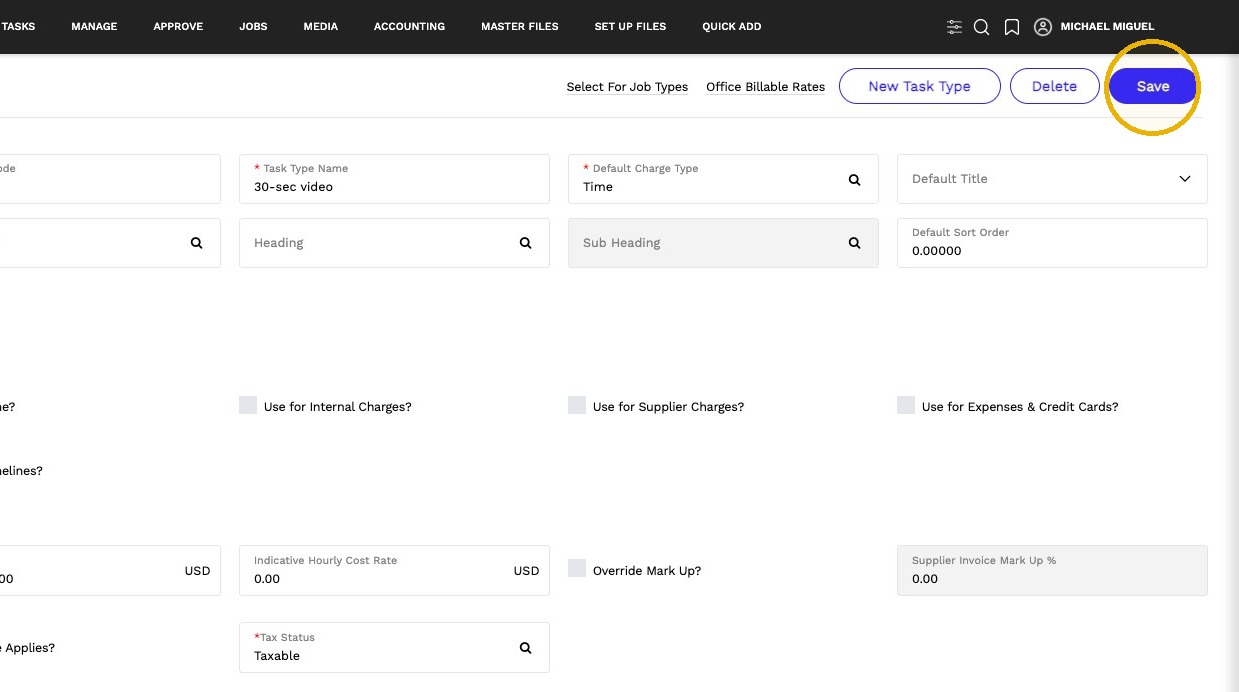Viewport: 1239px width, 692px height.
Task: Open the Tasks menu
Action: tap(18, 27)
